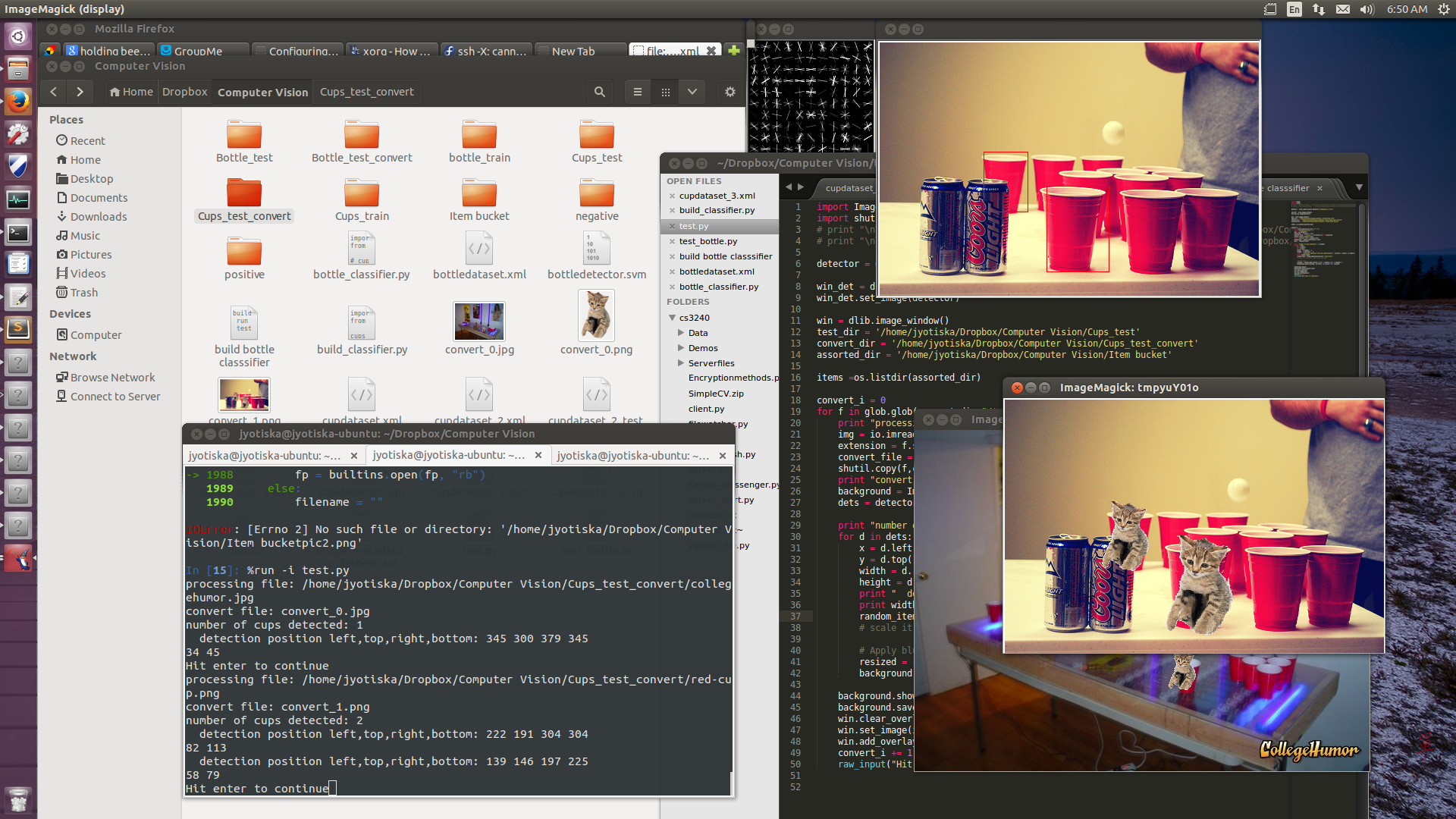Switch to the GroupMe Firefox tab
The image size is (1456, 819).
(x=197, y=51)
